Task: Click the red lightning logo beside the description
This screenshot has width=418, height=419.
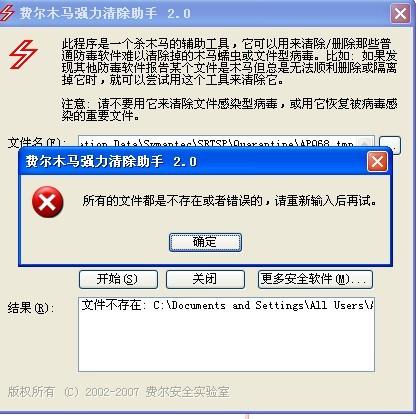Action: coord(23,54)
